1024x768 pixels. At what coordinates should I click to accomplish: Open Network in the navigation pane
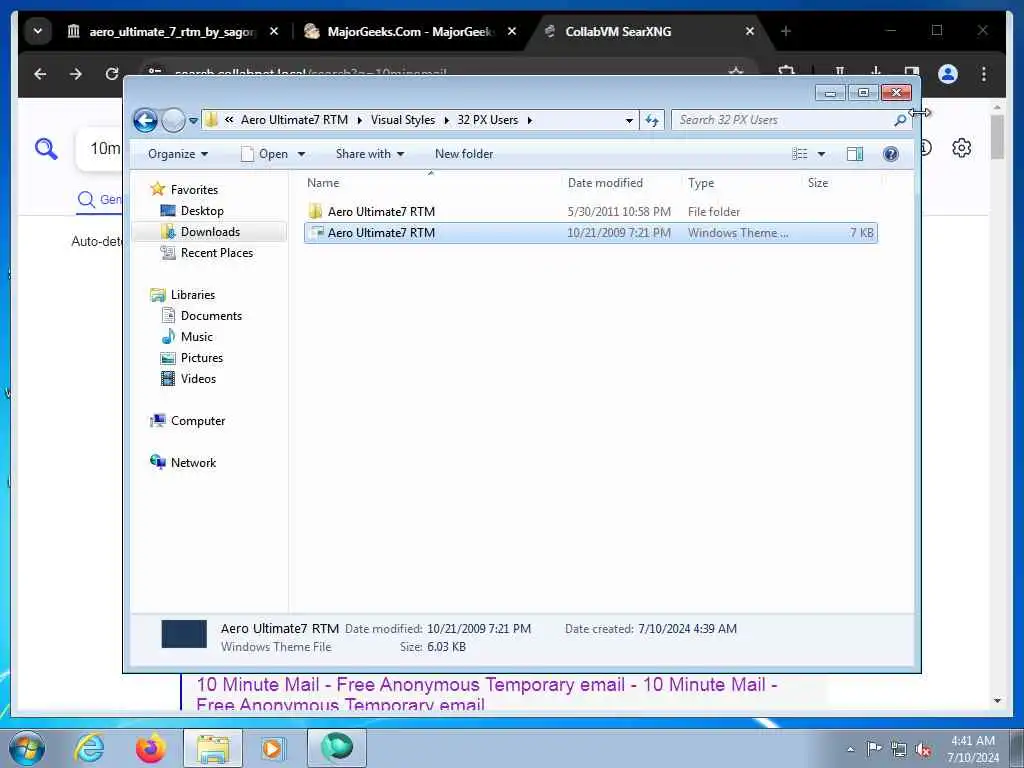(193, 463)
